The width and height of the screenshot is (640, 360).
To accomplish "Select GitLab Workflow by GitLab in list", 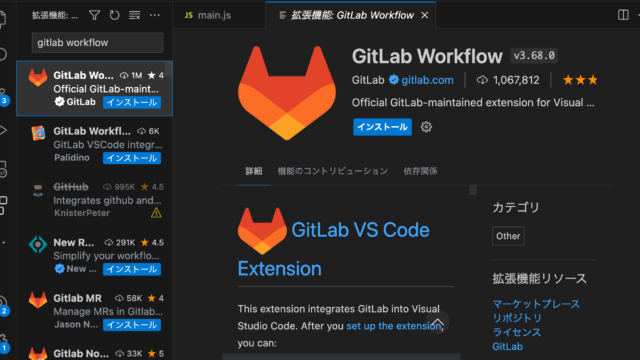I will (x=94, y=89).
